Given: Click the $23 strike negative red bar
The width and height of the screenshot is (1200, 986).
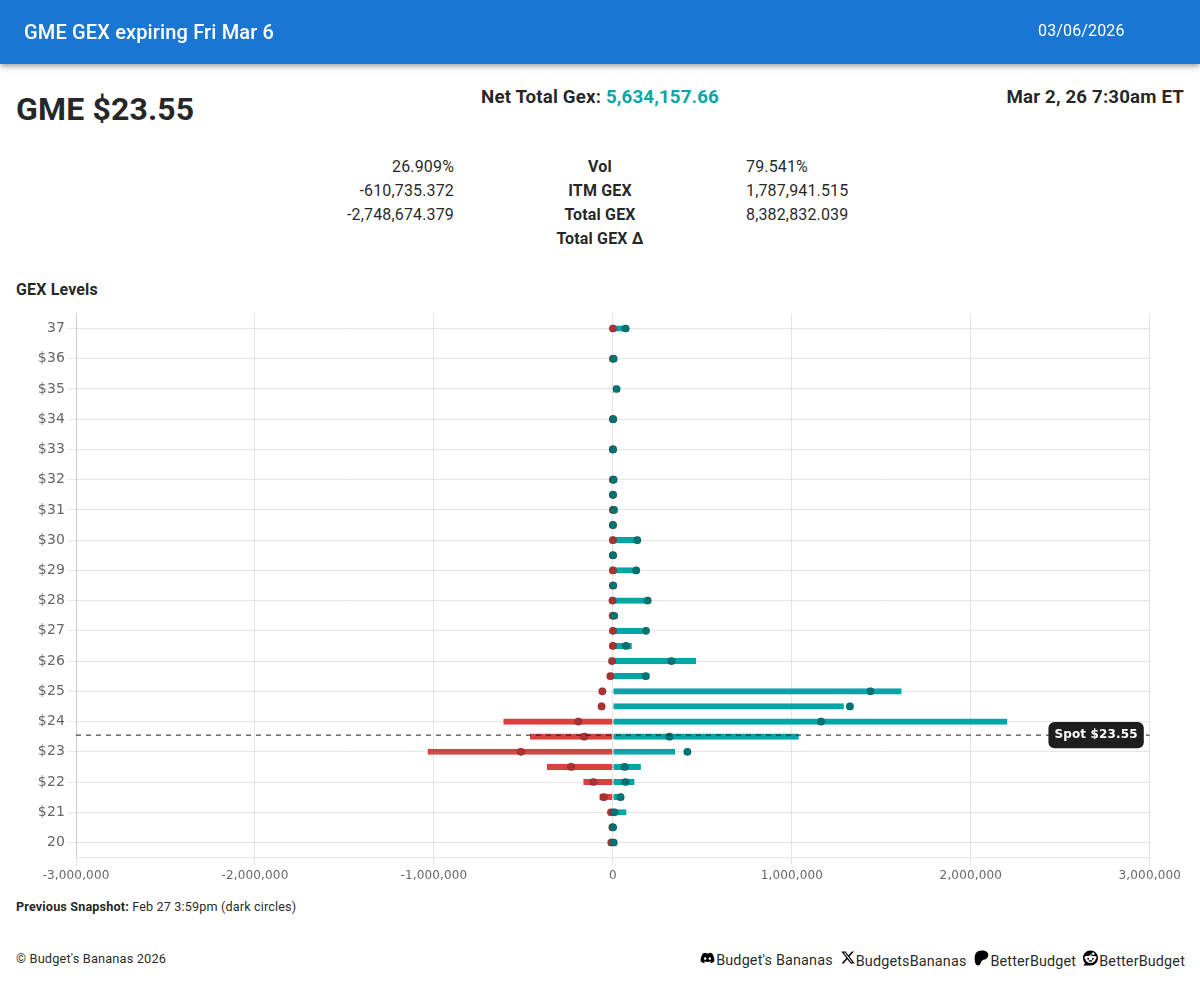Looking at the screenshot, I should pos(520,751).
